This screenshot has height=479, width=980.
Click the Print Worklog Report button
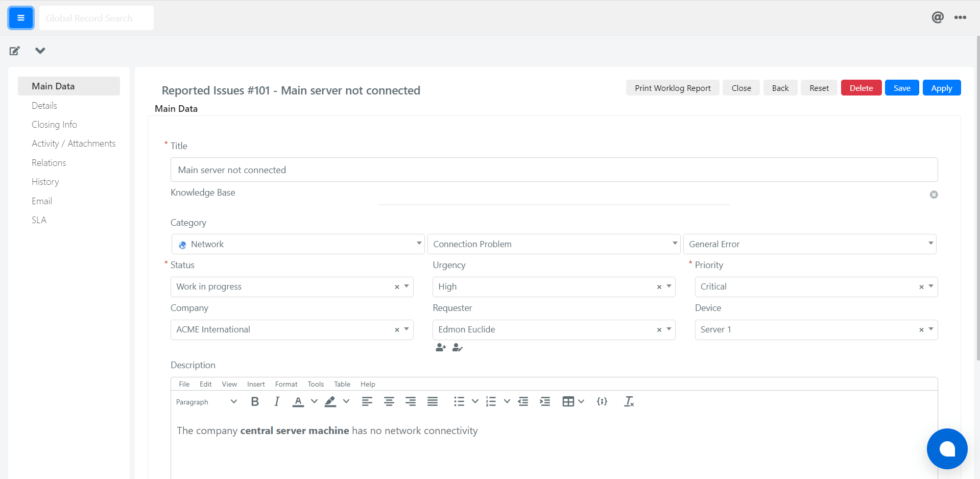[x=672, y=88]
